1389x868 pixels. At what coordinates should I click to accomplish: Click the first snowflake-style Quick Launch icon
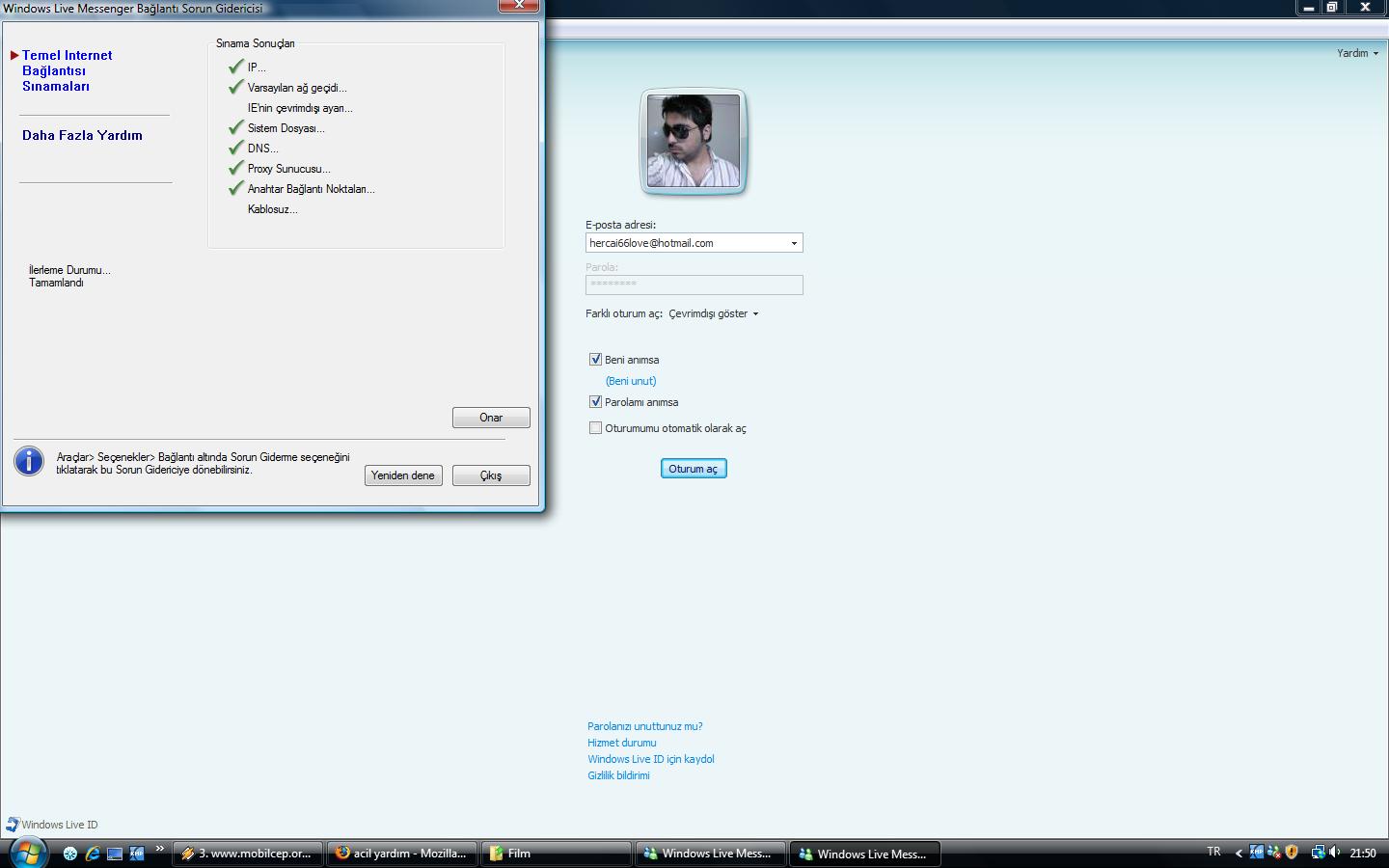pyautogui.click(x=70, y=854)
